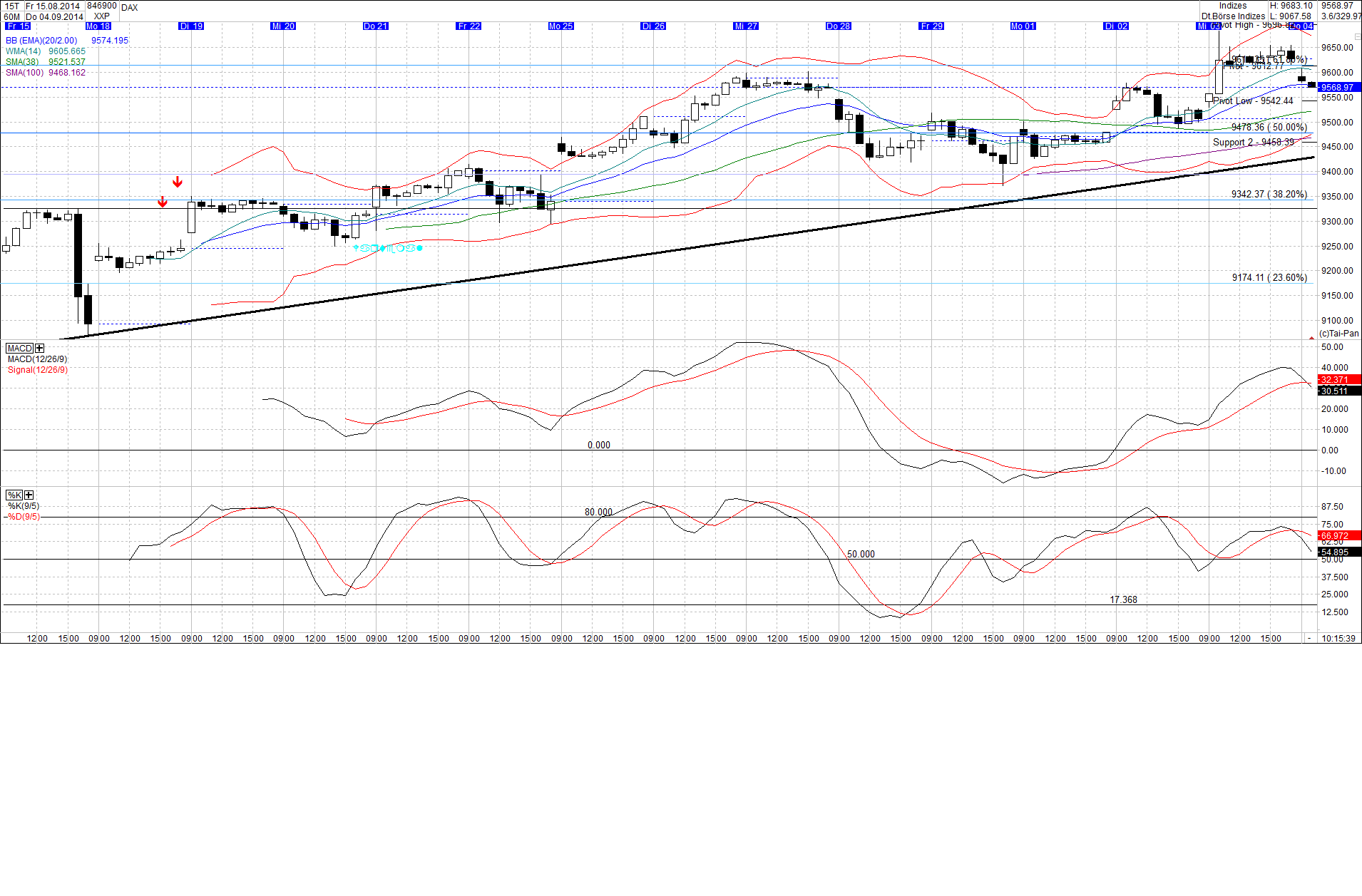The width and height of the screenshot is (1362, 896).
Task: Click the 10:15:39 clock display
Action: [x=1338, y=639]
